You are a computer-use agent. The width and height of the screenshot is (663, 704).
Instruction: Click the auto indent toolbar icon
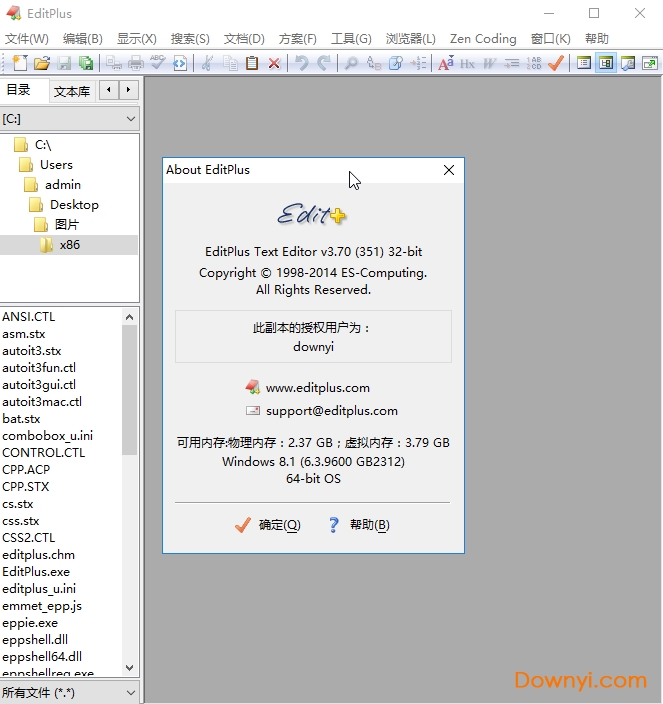[511, 63]
